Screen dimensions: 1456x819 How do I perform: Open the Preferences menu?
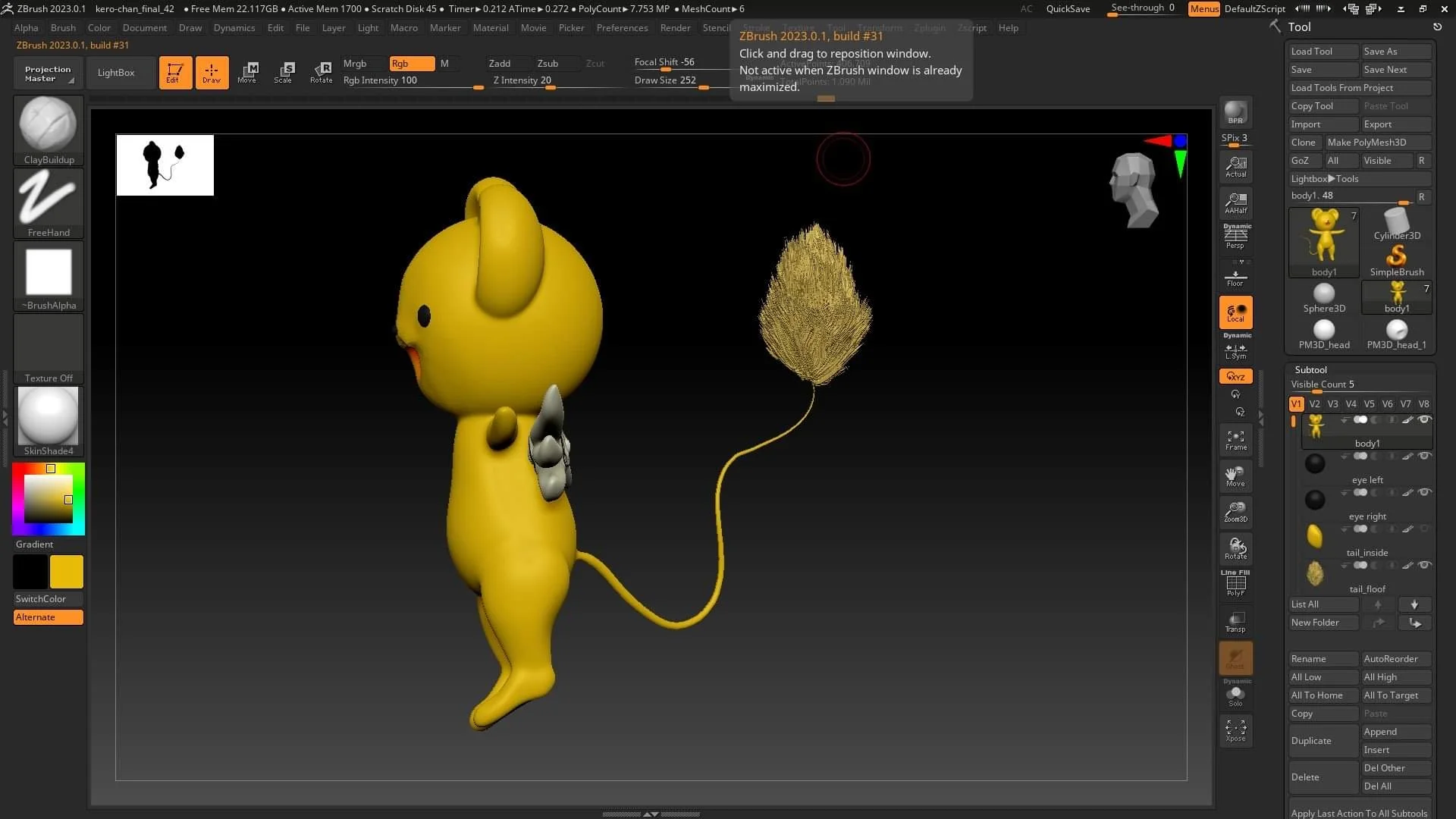(x=622, y=28)
